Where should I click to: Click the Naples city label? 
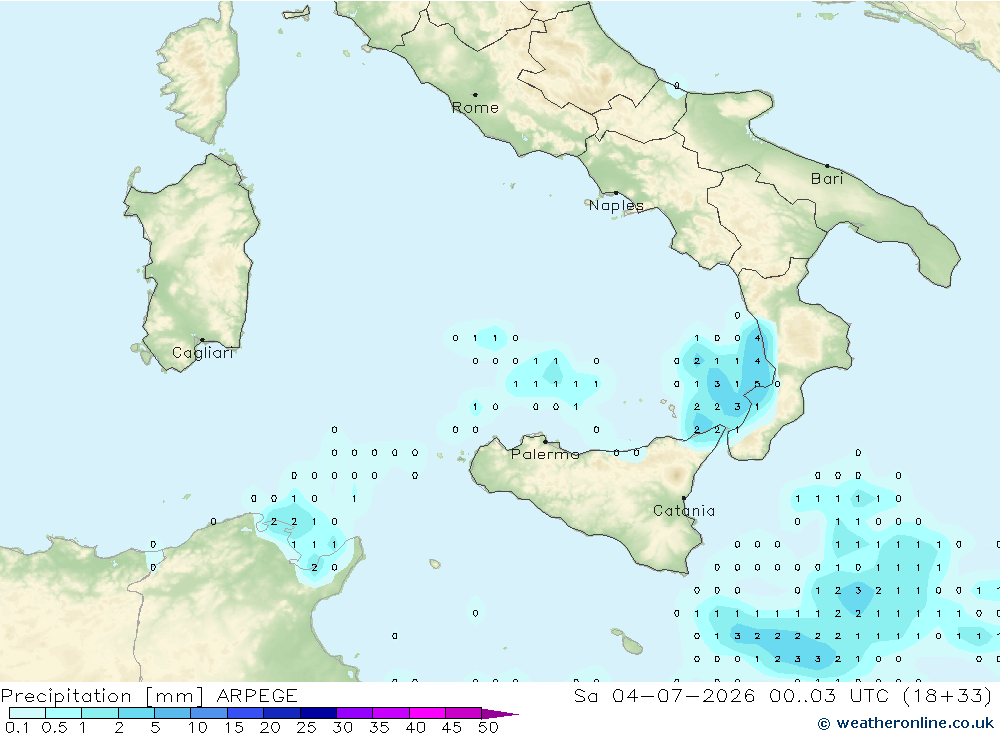(616, 205)
